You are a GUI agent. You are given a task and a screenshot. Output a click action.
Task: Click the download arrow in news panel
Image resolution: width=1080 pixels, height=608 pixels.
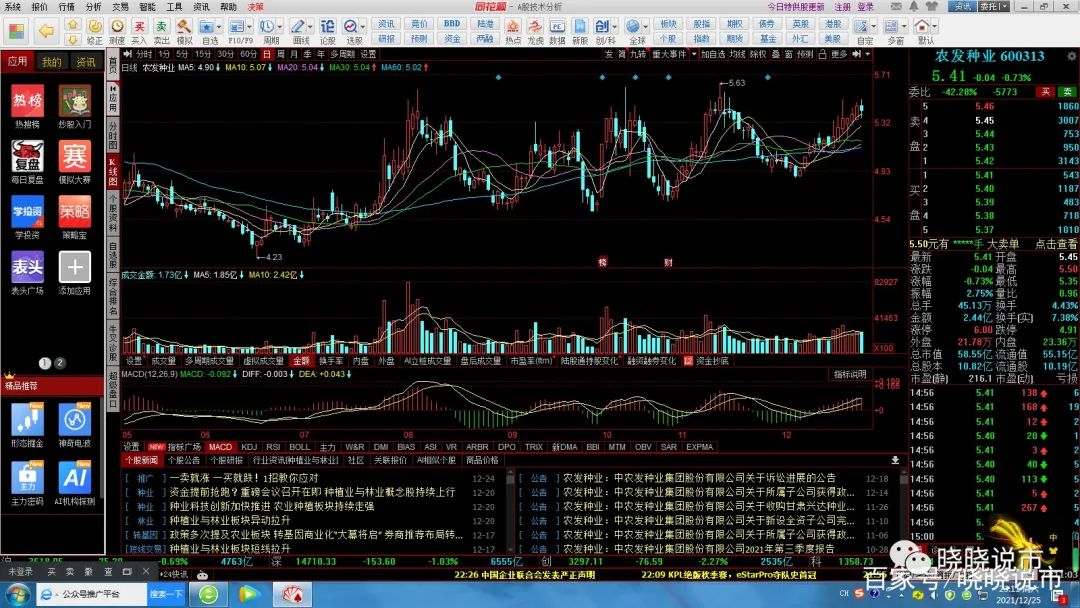895,460
